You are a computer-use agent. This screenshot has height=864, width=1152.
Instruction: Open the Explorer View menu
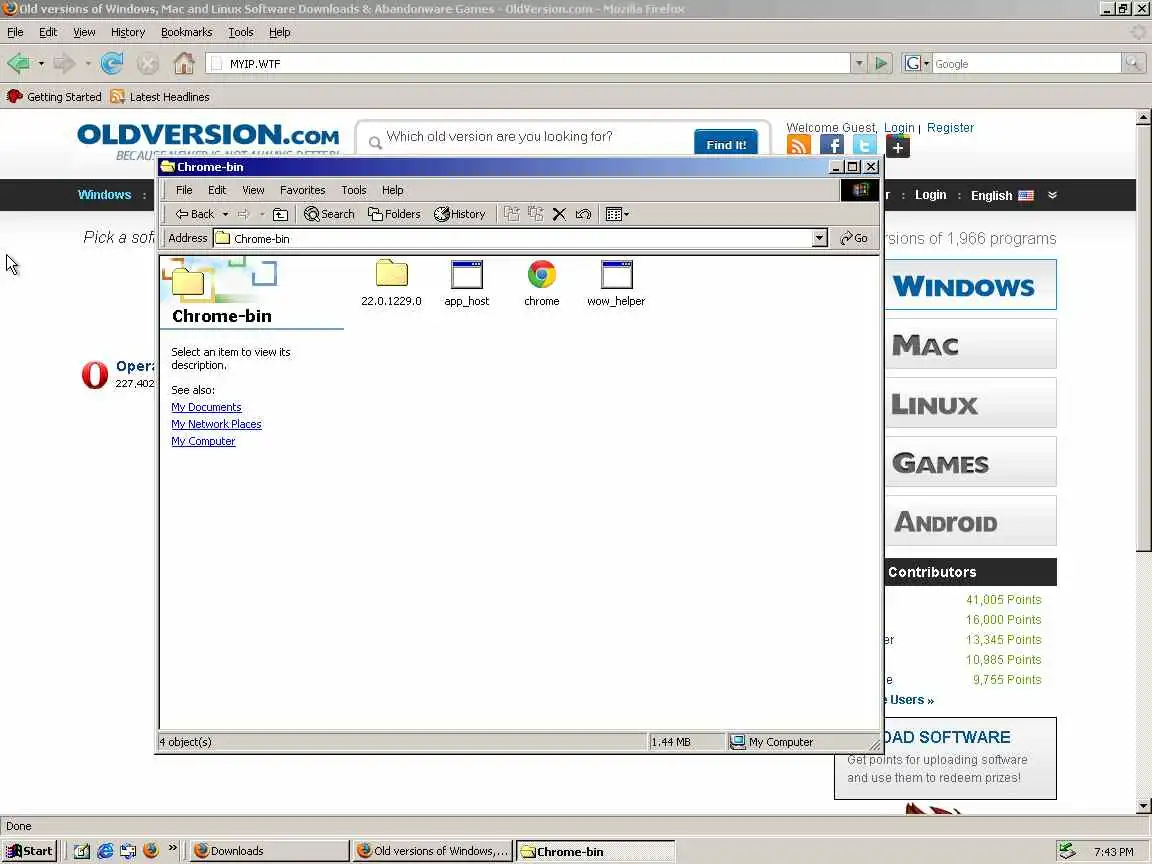pyautogui.click(x=253, y=190)
